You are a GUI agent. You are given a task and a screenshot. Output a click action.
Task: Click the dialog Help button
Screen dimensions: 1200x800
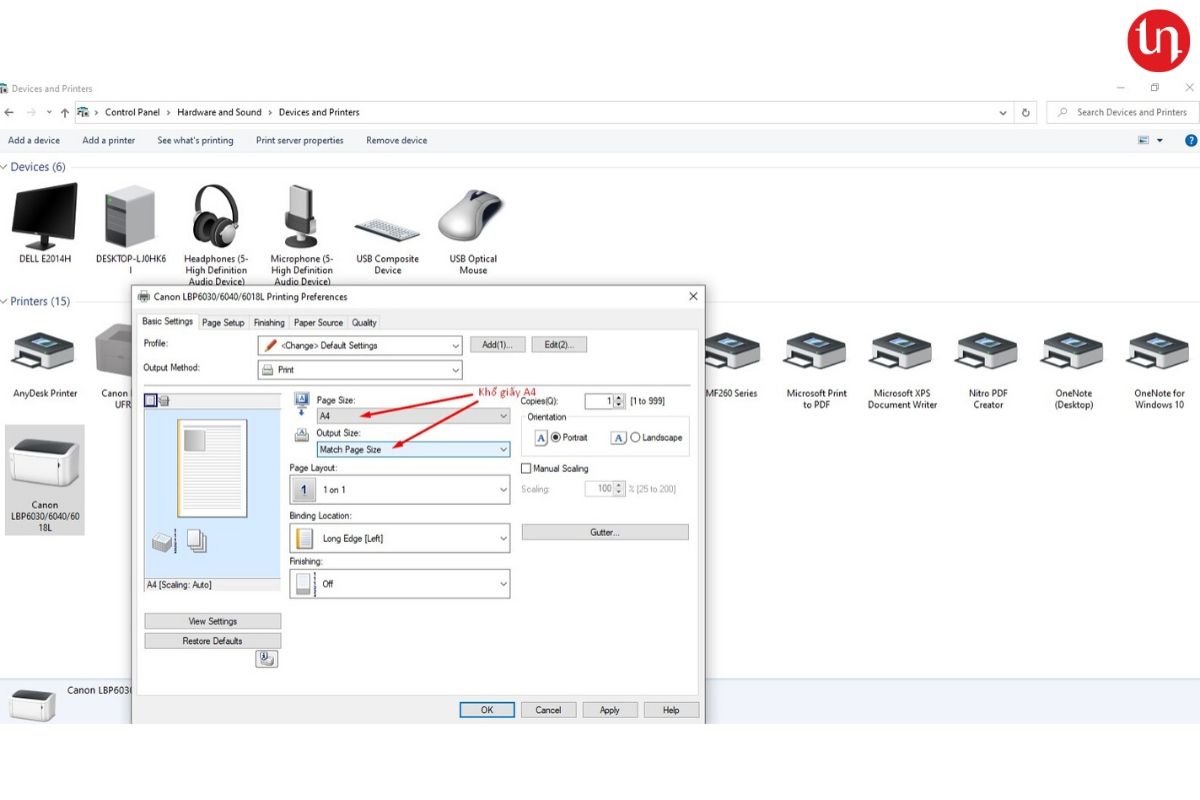pos(671,710)
